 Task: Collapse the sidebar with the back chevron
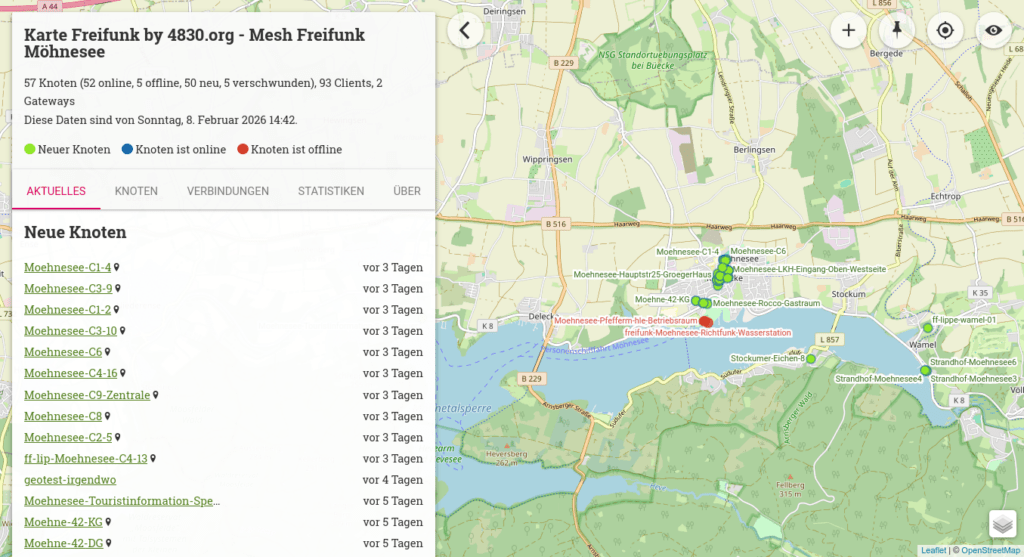[465, 31]
